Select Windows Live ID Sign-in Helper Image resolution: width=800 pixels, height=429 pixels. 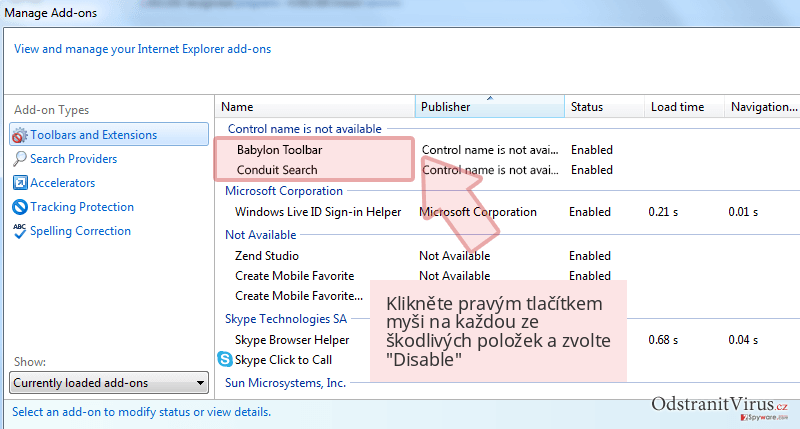pos(318,212)
